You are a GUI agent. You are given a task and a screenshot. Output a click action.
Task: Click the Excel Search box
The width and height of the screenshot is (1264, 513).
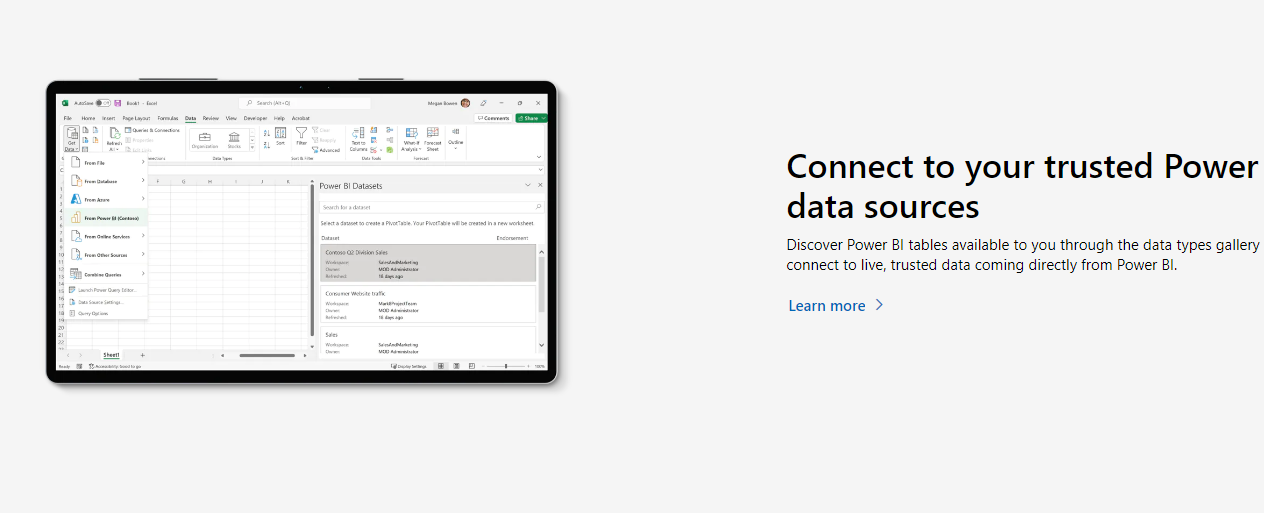(305, 103)
